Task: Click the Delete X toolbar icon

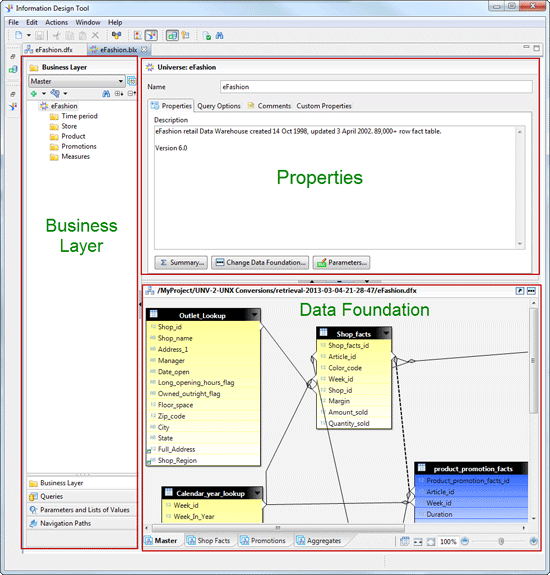Action: (95, 35)
